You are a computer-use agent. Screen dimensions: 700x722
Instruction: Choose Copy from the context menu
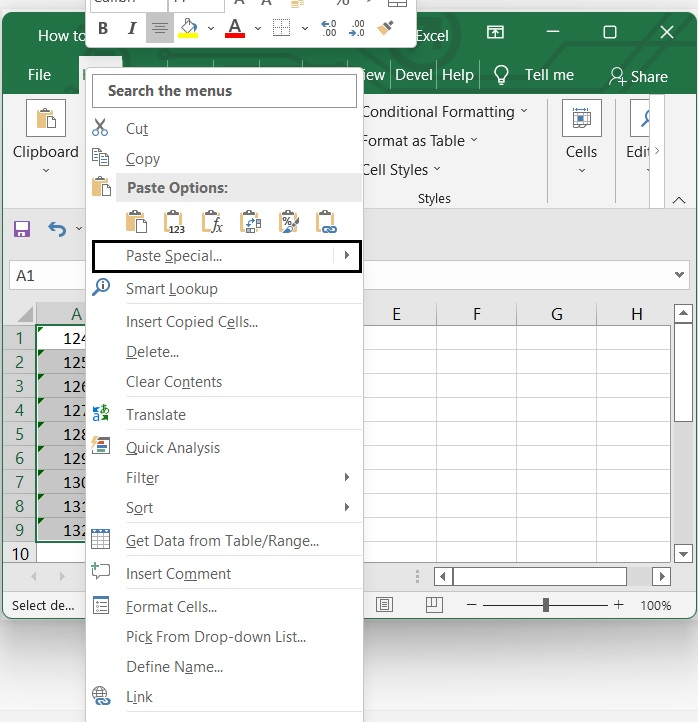tap(224, 158)
